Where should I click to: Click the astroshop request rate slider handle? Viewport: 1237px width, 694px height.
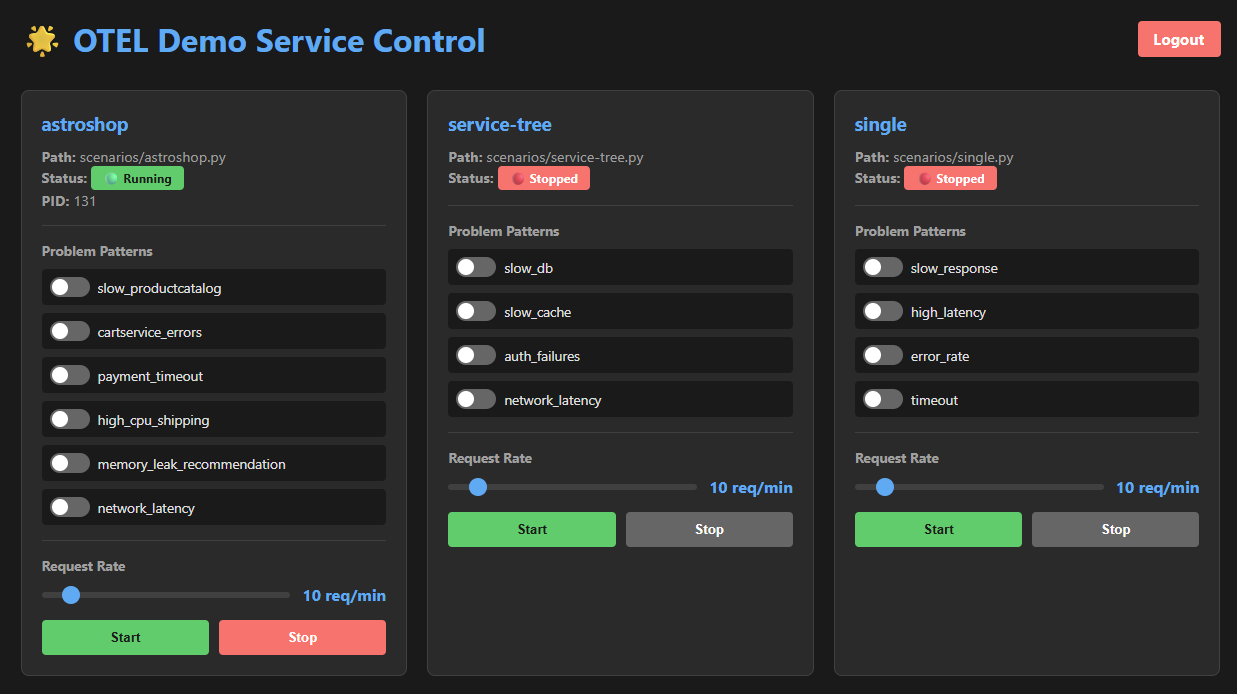pyautogui.click(x=71, y=595)
